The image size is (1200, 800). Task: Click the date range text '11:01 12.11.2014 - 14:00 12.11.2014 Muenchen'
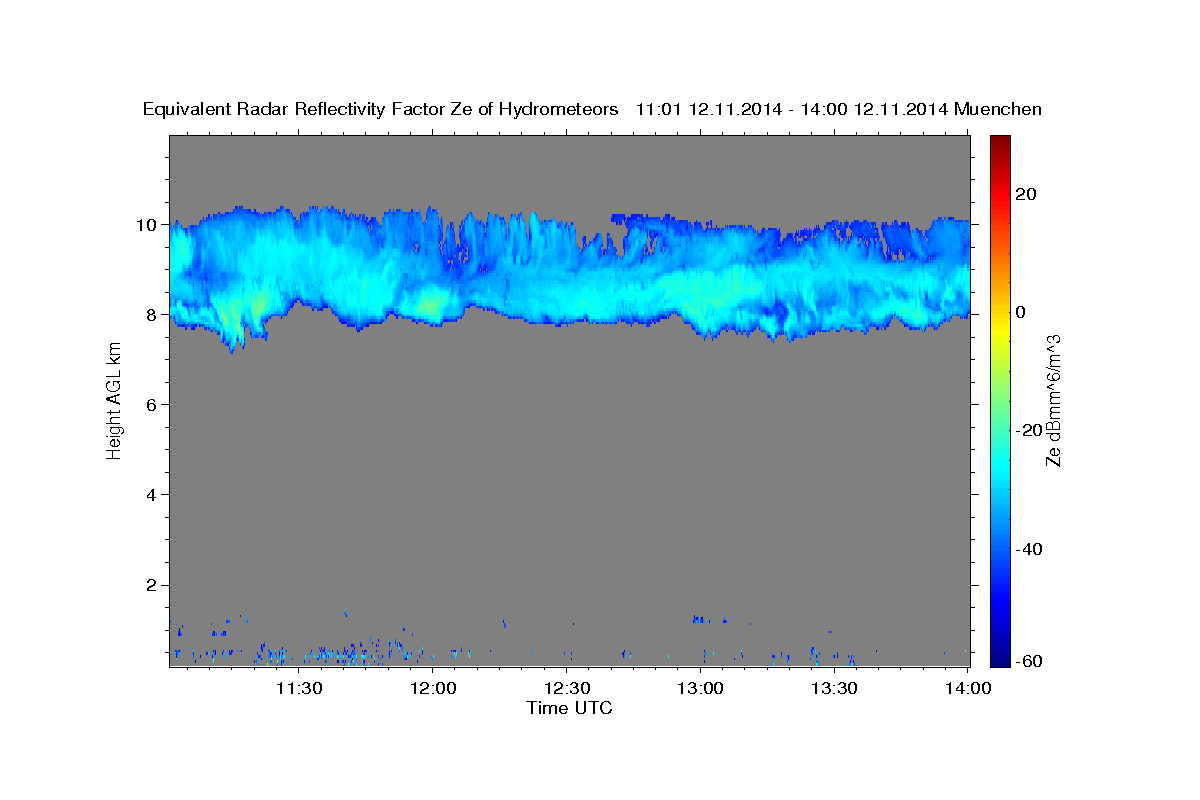pos(839,110)
